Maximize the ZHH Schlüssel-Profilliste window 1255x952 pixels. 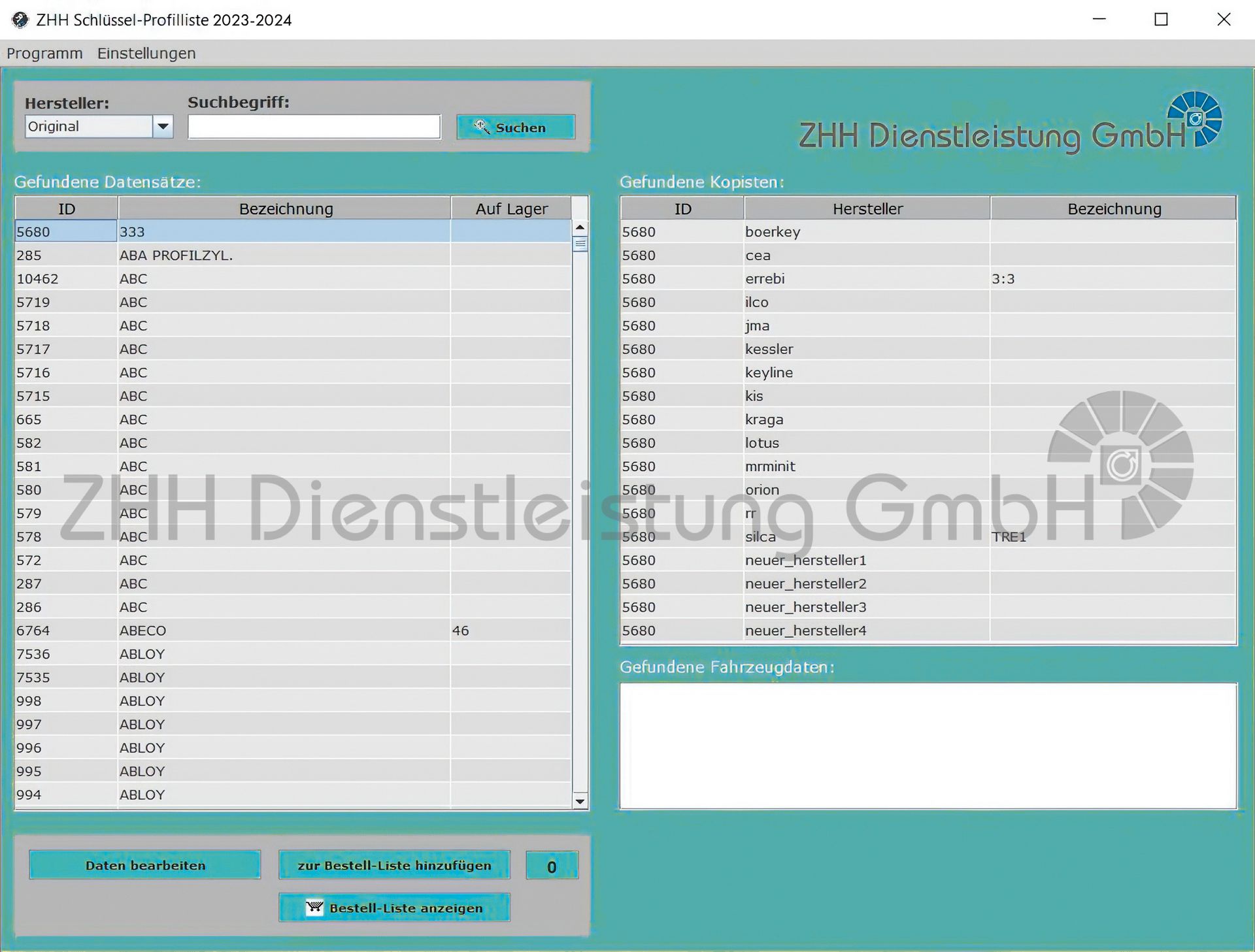tap(1161, 20)
